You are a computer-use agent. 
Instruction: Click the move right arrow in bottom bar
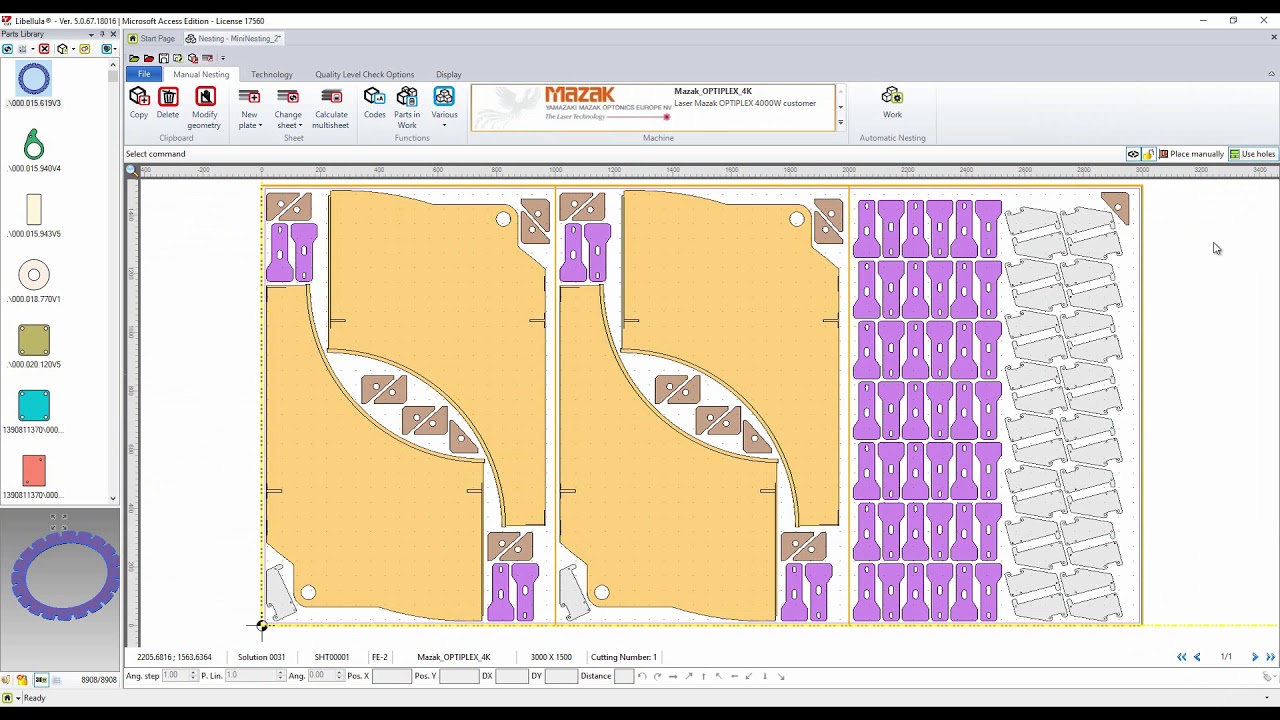coord(673,677)
